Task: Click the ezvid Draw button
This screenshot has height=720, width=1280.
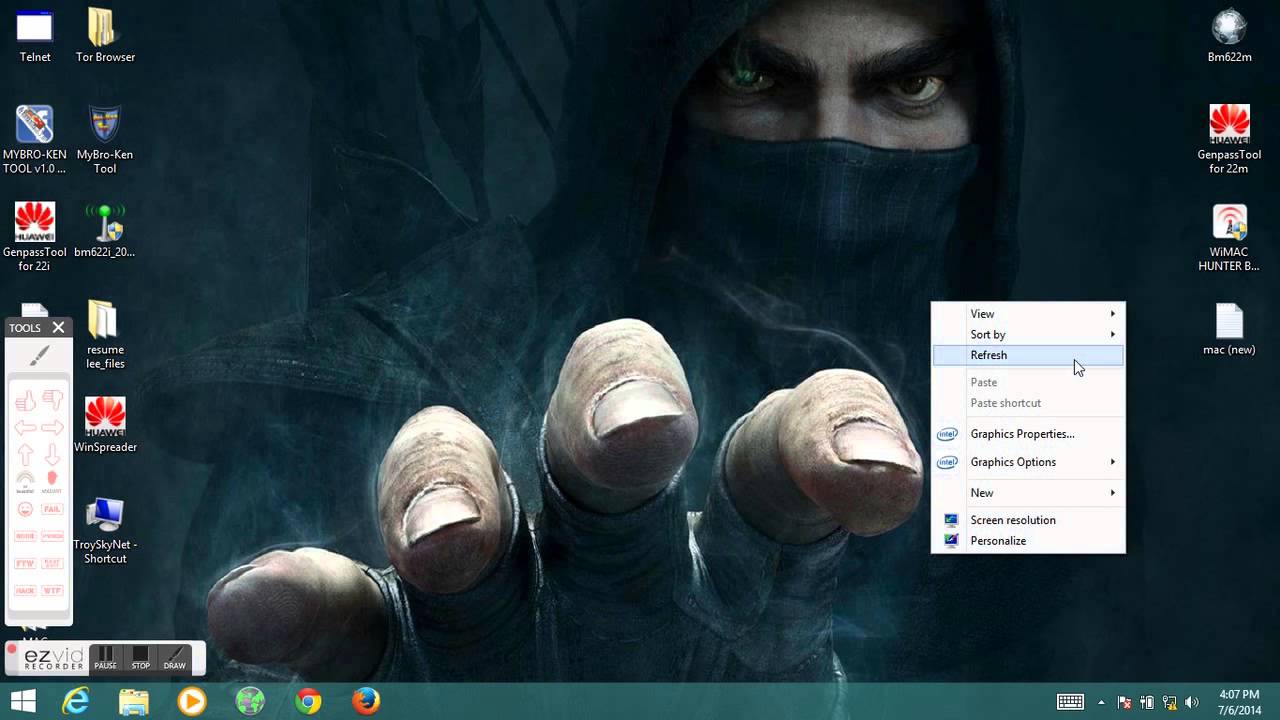Action: pyautogui.click(x=175, y=658)
